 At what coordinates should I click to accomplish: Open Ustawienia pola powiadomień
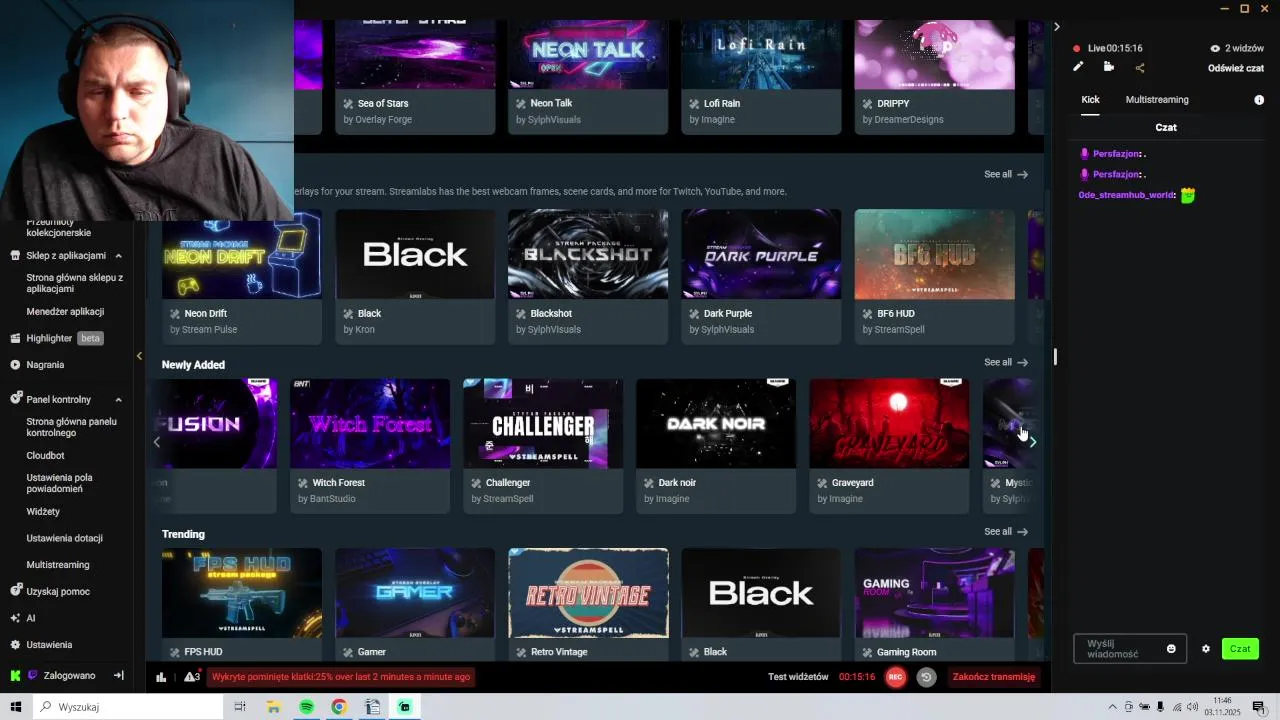60,483
